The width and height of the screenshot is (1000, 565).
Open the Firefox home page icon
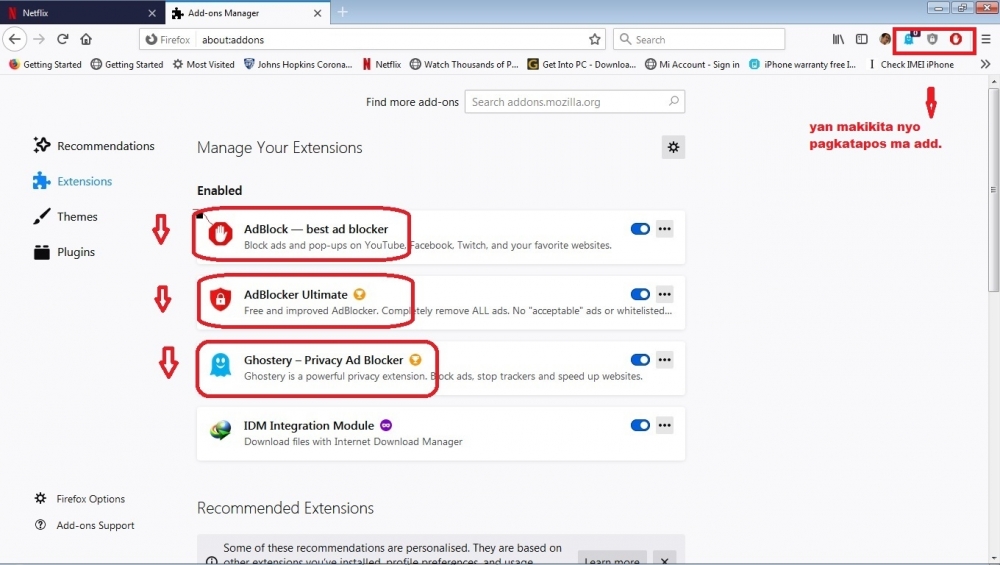coord(86,39)
